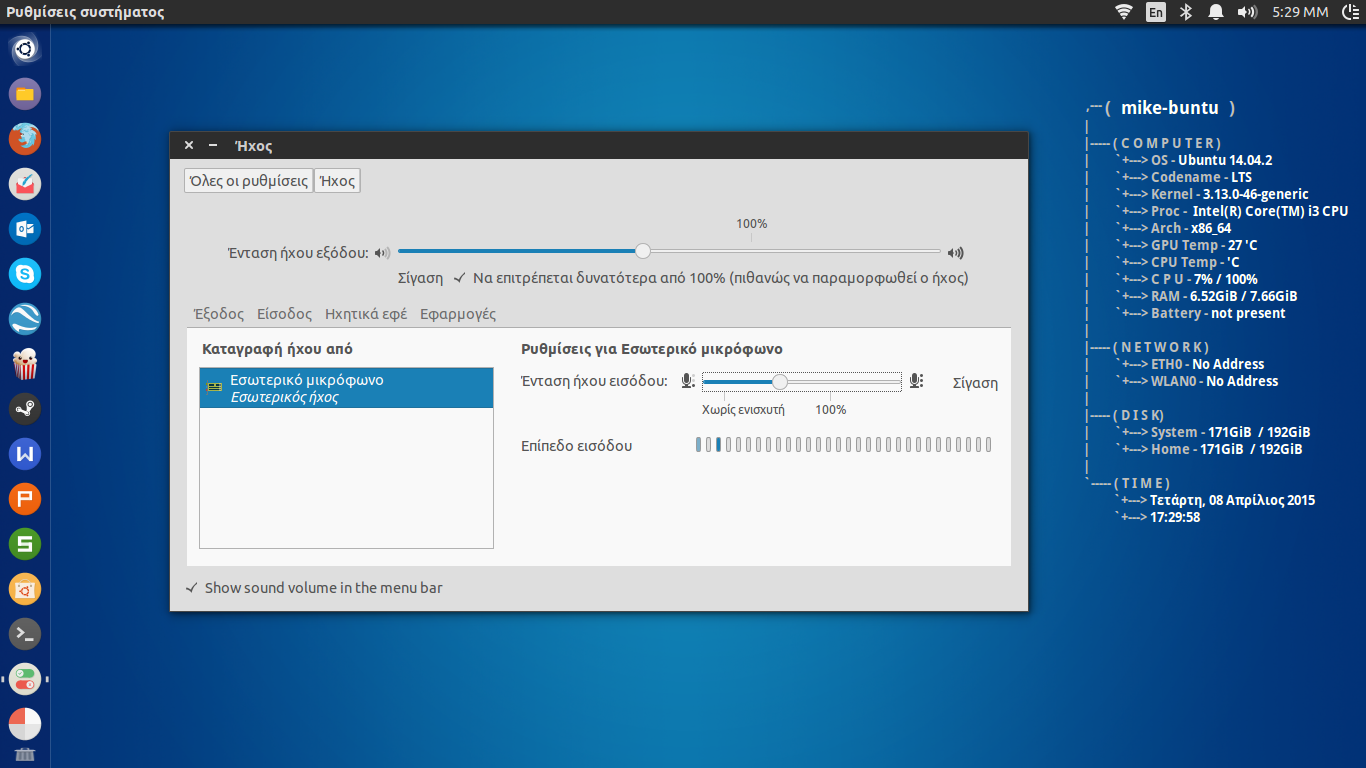Toggle output mute (Σίγαση) checkbox

pyautogui.click(x=420, y=278)
